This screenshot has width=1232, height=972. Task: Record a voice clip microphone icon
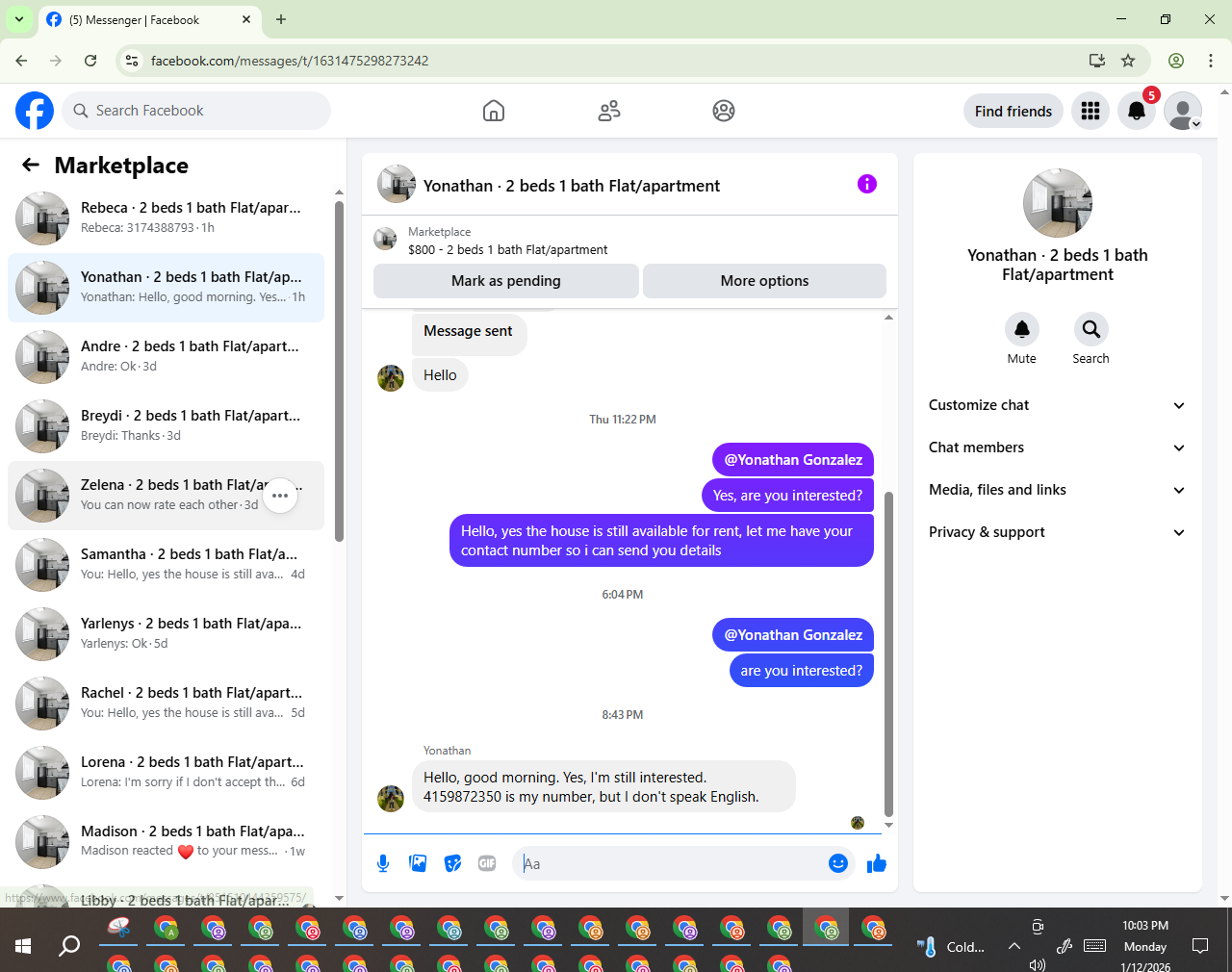[383, 863]
